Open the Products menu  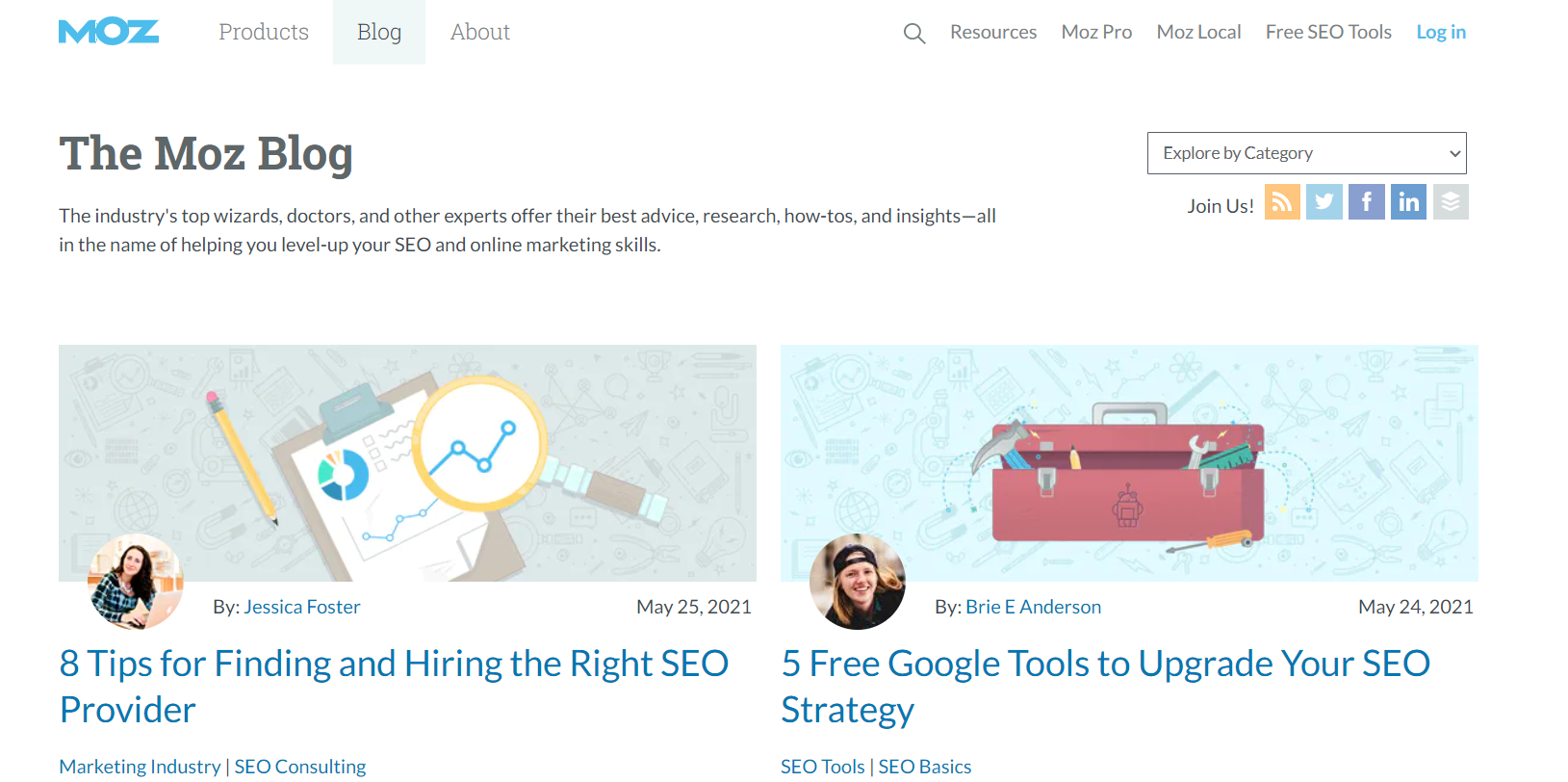(263, 32)
